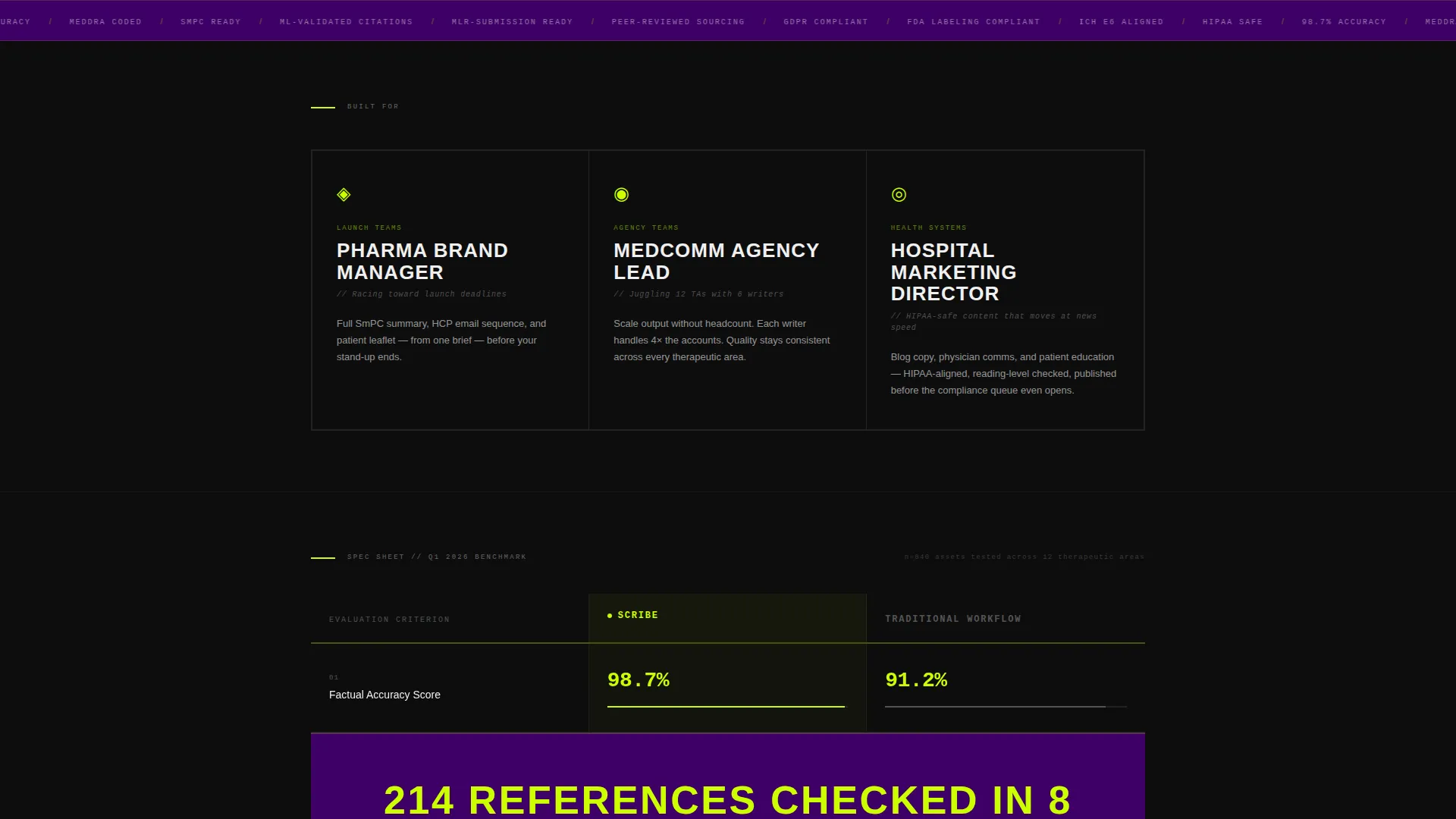Click the Full SmPC summary description paragraph
This screenshot has width=1456, height=819.
click(441, 340)
